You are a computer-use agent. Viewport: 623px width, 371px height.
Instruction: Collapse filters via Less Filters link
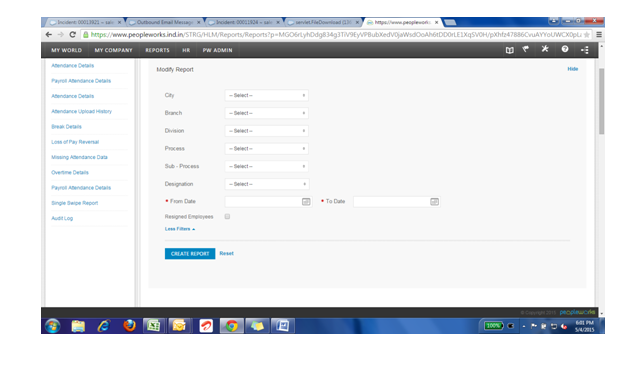(180, 229)
